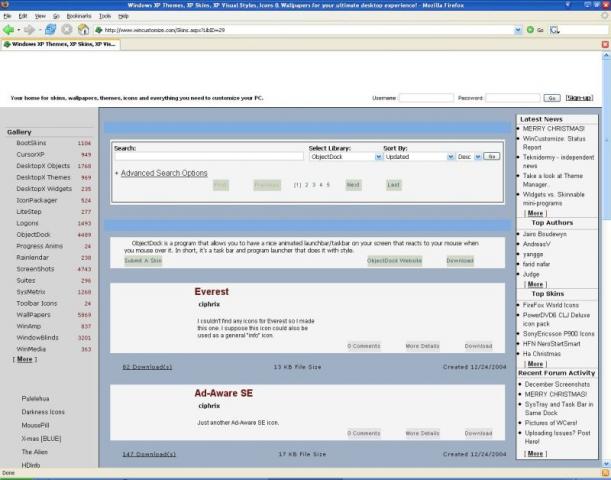The height and width of the screenshot is (480, 611).
Task: Click the search engine icon in toolbar
Action: [554, 30]
